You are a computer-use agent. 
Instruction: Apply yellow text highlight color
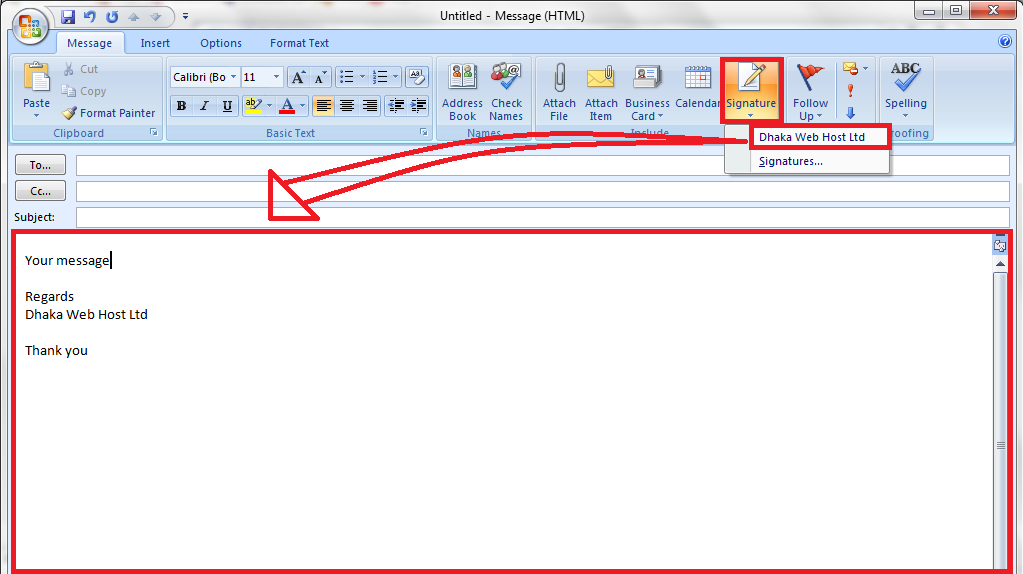tap(253, 106)
